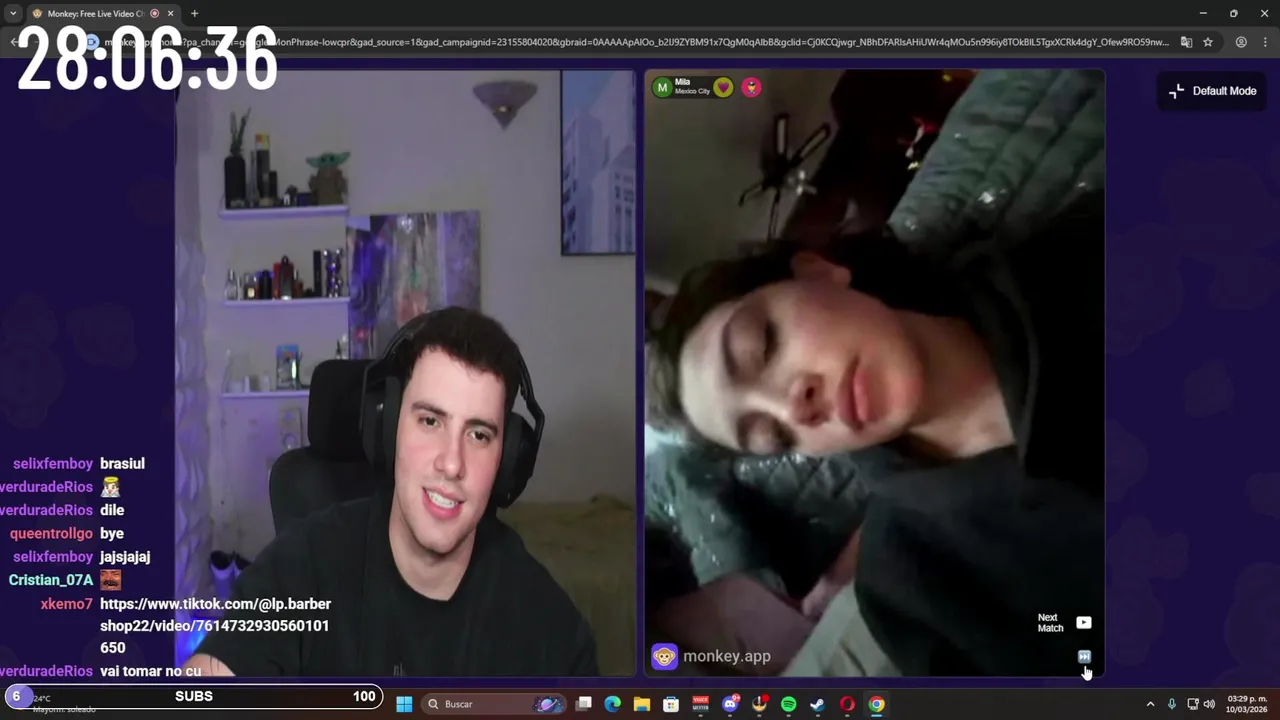This screenshot has width=1280, height=720.
Task: Click the green M avatar of Mila
Action: pyautogui.click(x=662, y=88)
